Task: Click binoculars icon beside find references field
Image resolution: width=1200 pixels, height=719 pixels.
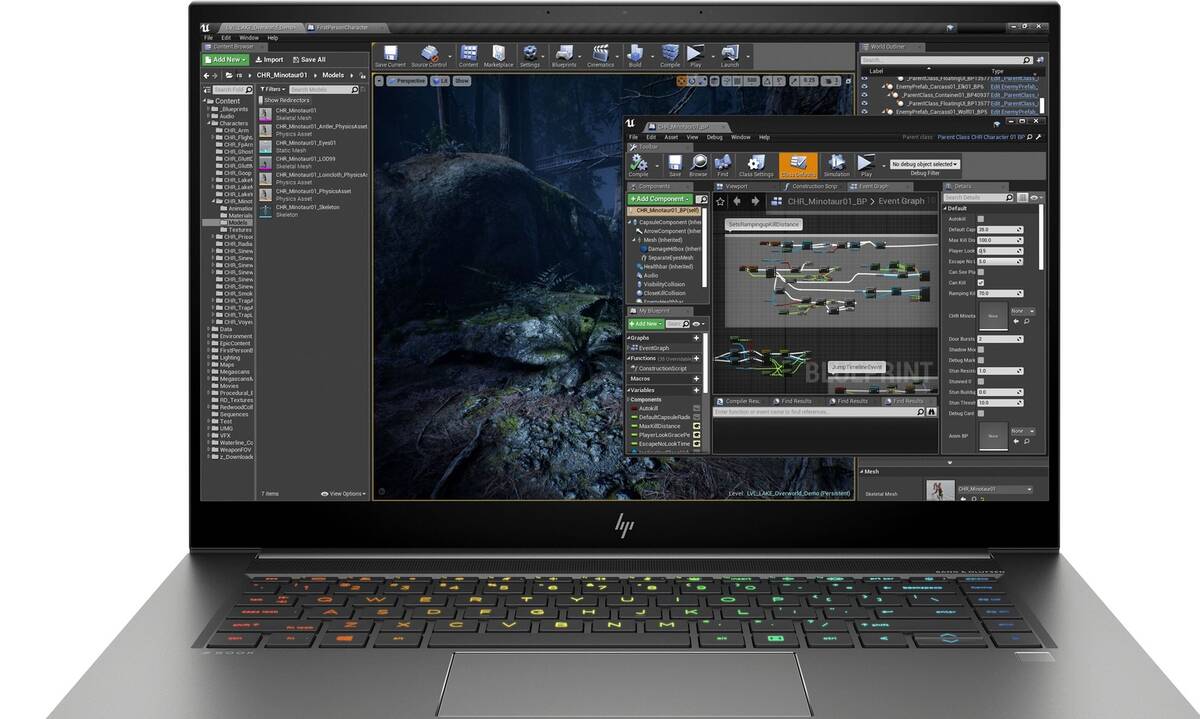Action: coord(930,411)
